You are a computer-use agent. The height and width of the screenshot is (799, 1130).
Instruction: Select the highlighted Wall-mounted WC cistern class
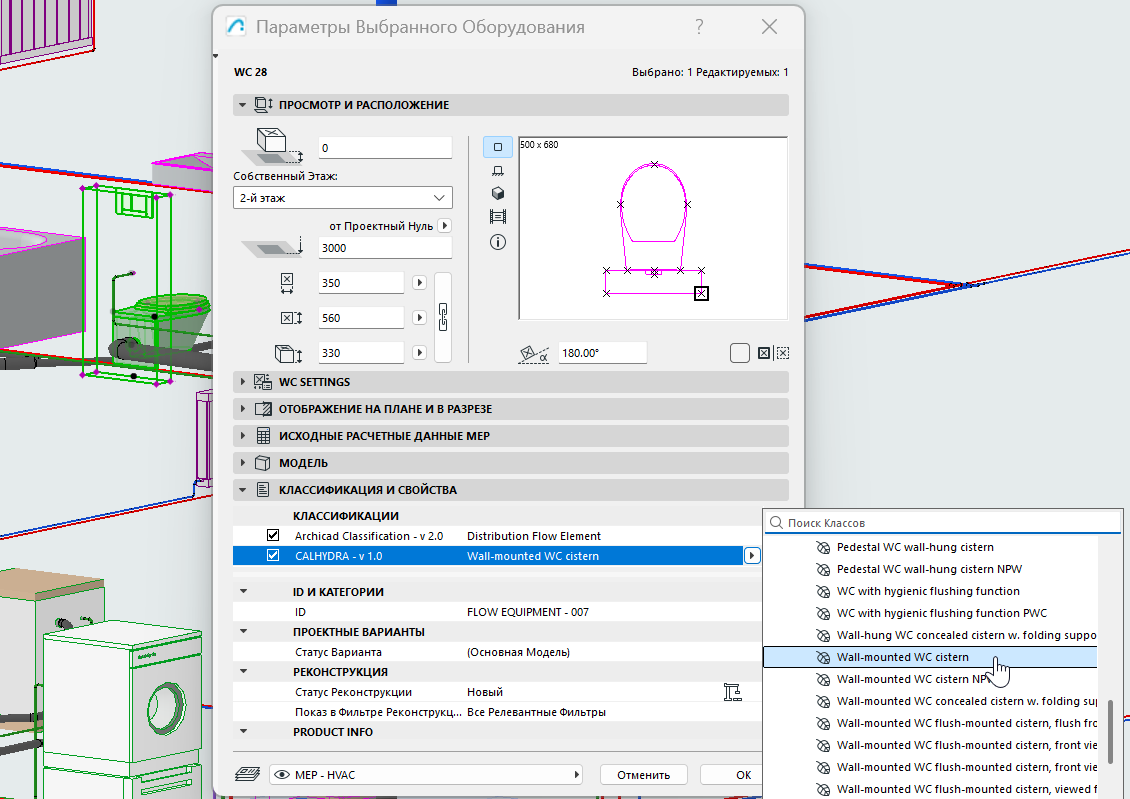[x=930, y=657]
